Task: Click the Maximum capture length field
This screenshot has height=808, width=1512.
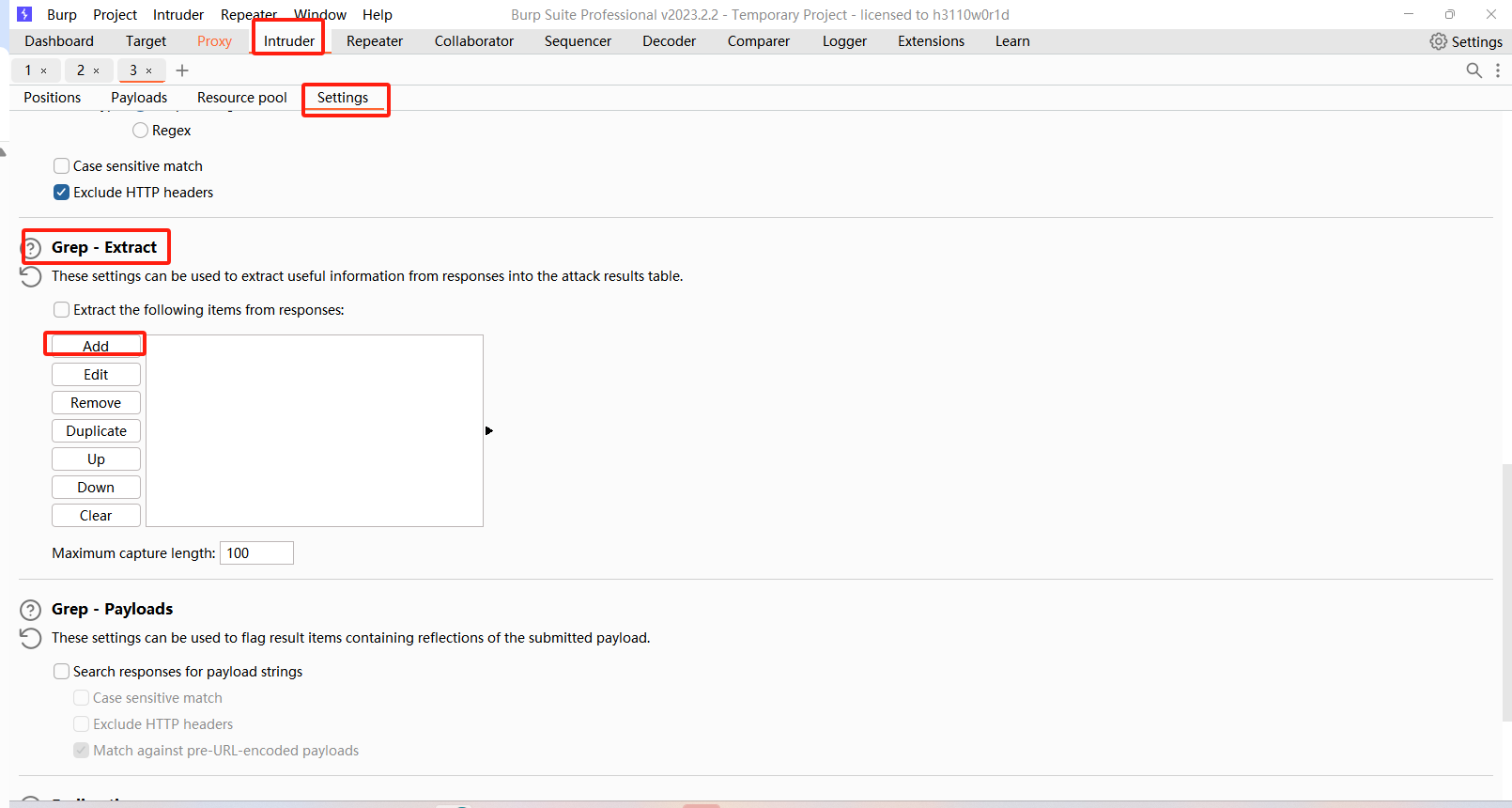Action: (256, 553)
